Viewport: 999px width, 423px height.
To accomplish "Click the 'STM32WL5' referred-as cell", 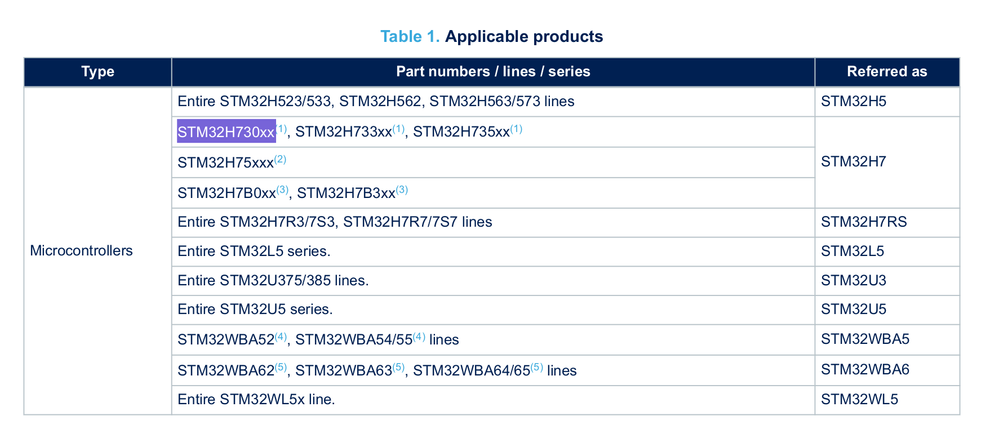I will pyautogui.click(x=887, y=400).
